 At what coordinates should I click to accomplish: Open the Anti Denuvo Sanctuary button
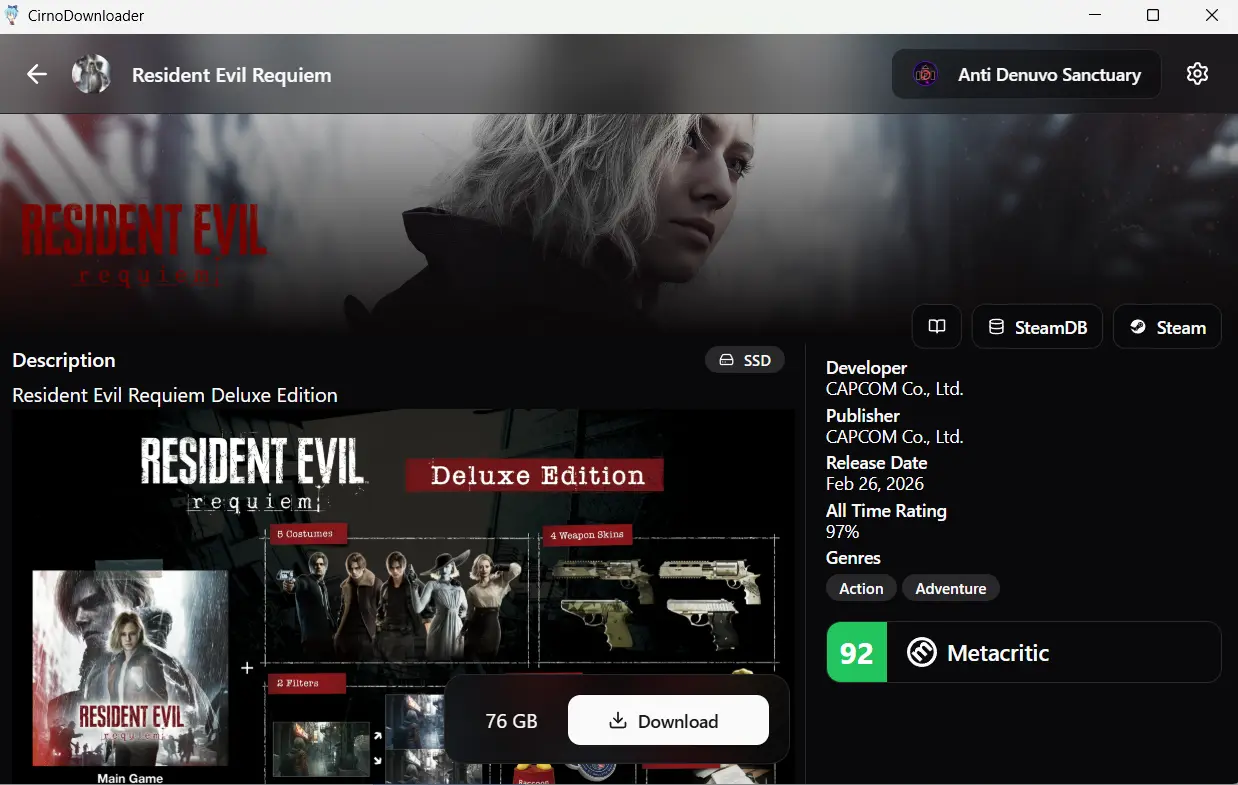click(x=1026, y=74)
